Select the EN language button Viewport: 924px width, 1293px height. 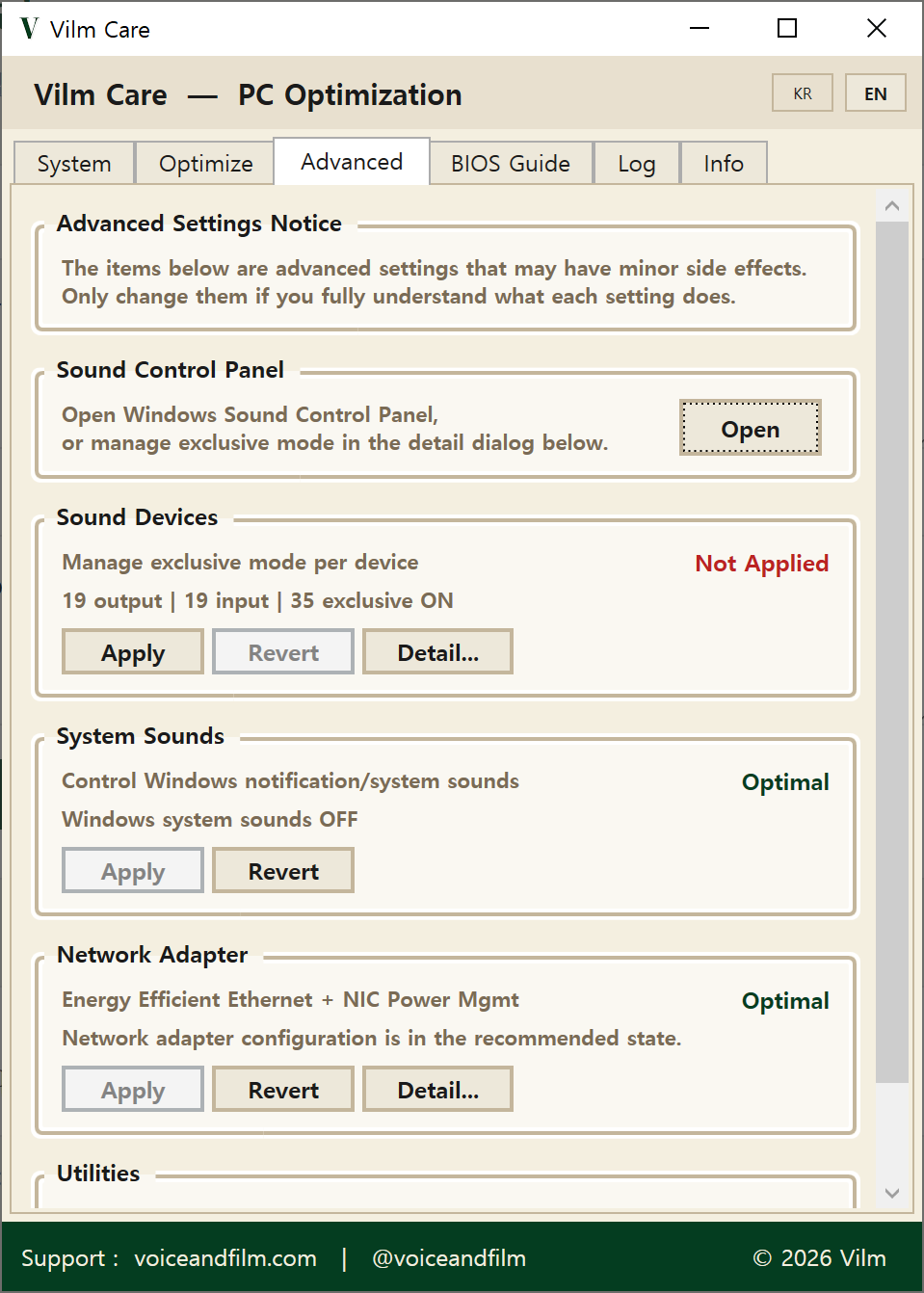click(x=875, y=92)
